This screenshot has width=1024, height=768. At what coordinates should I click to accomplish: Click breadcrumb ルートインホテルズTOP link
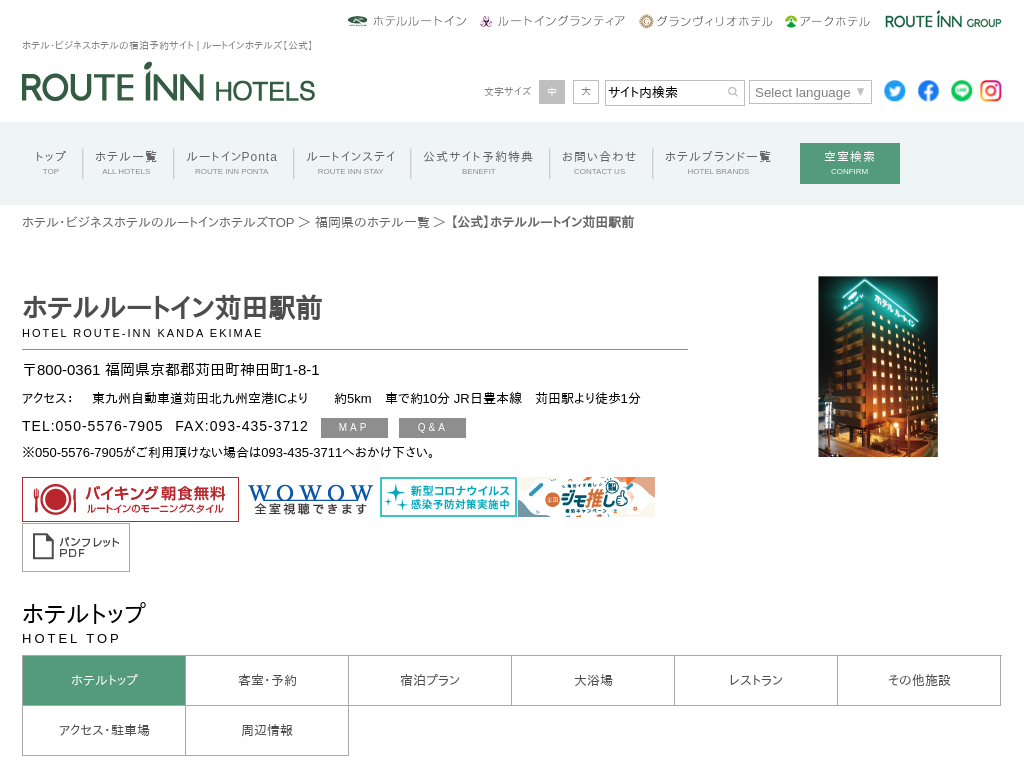point(159,223)
